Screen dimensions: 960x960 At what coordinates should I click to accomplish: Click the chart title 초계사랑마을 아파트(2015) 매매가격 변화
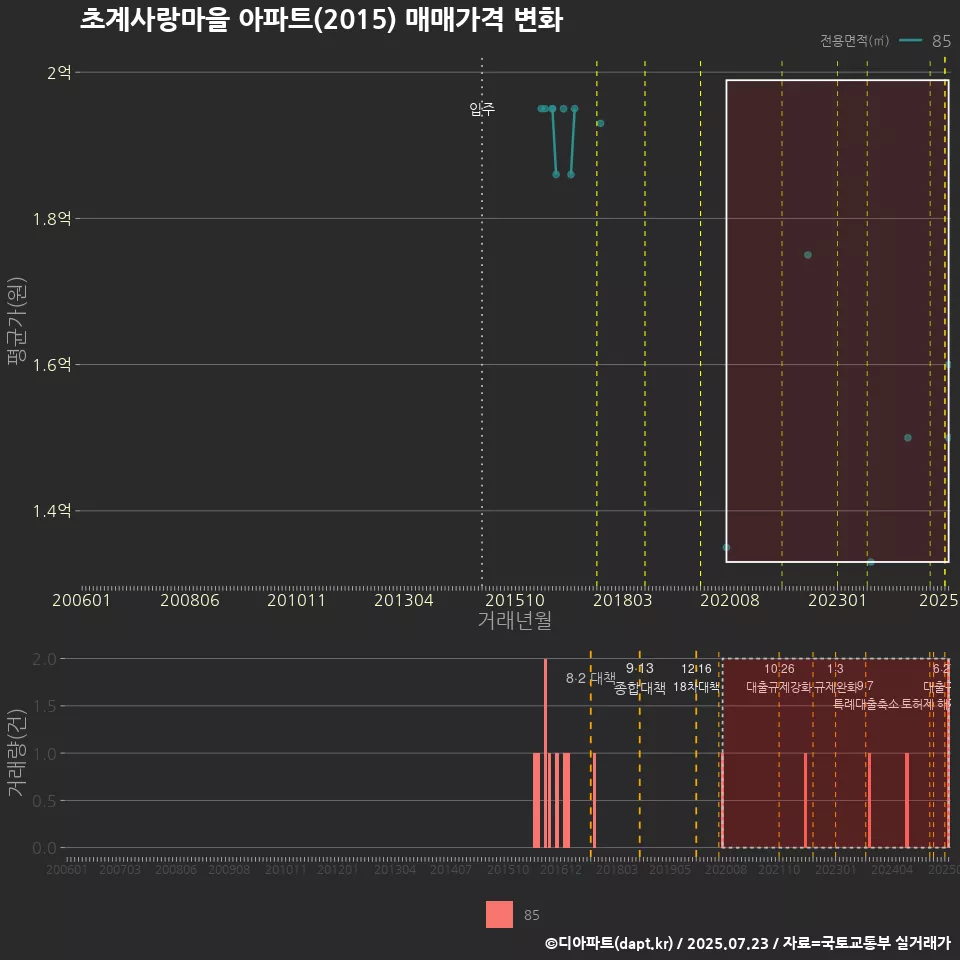click(321, 20)
